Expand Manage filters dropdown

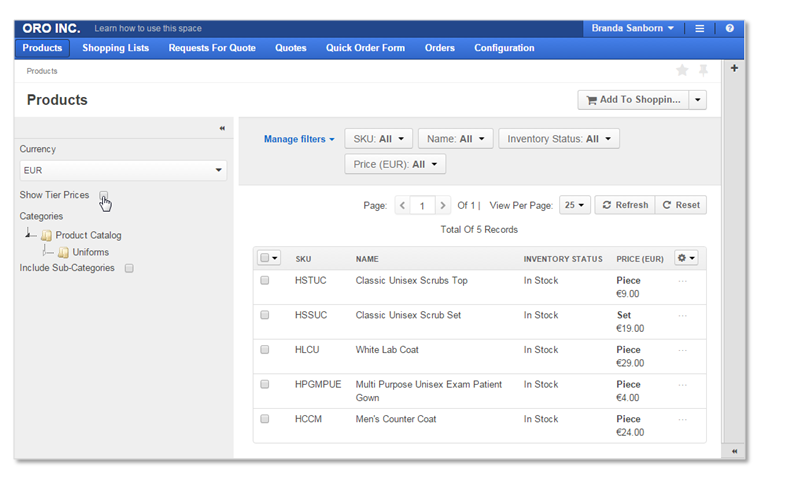pos(299,139)
